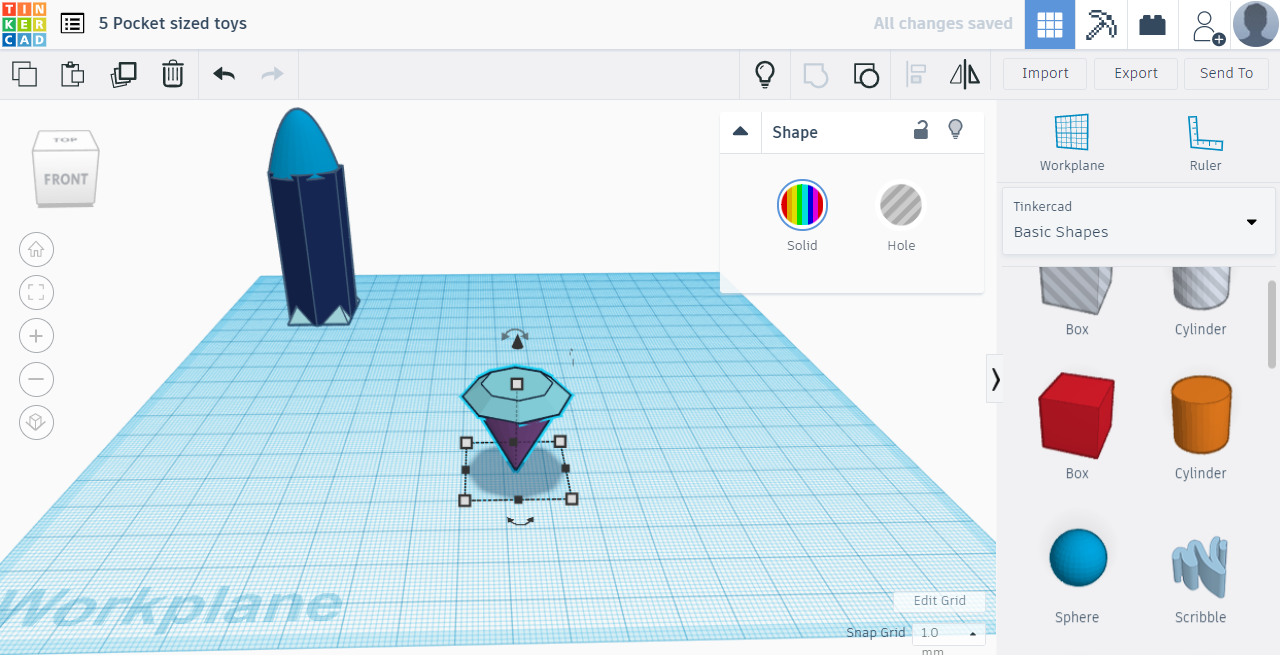Open the user profile avatar
Image resolution: width=1280 pixels, height=655 pixels.
coord(1256,24)
